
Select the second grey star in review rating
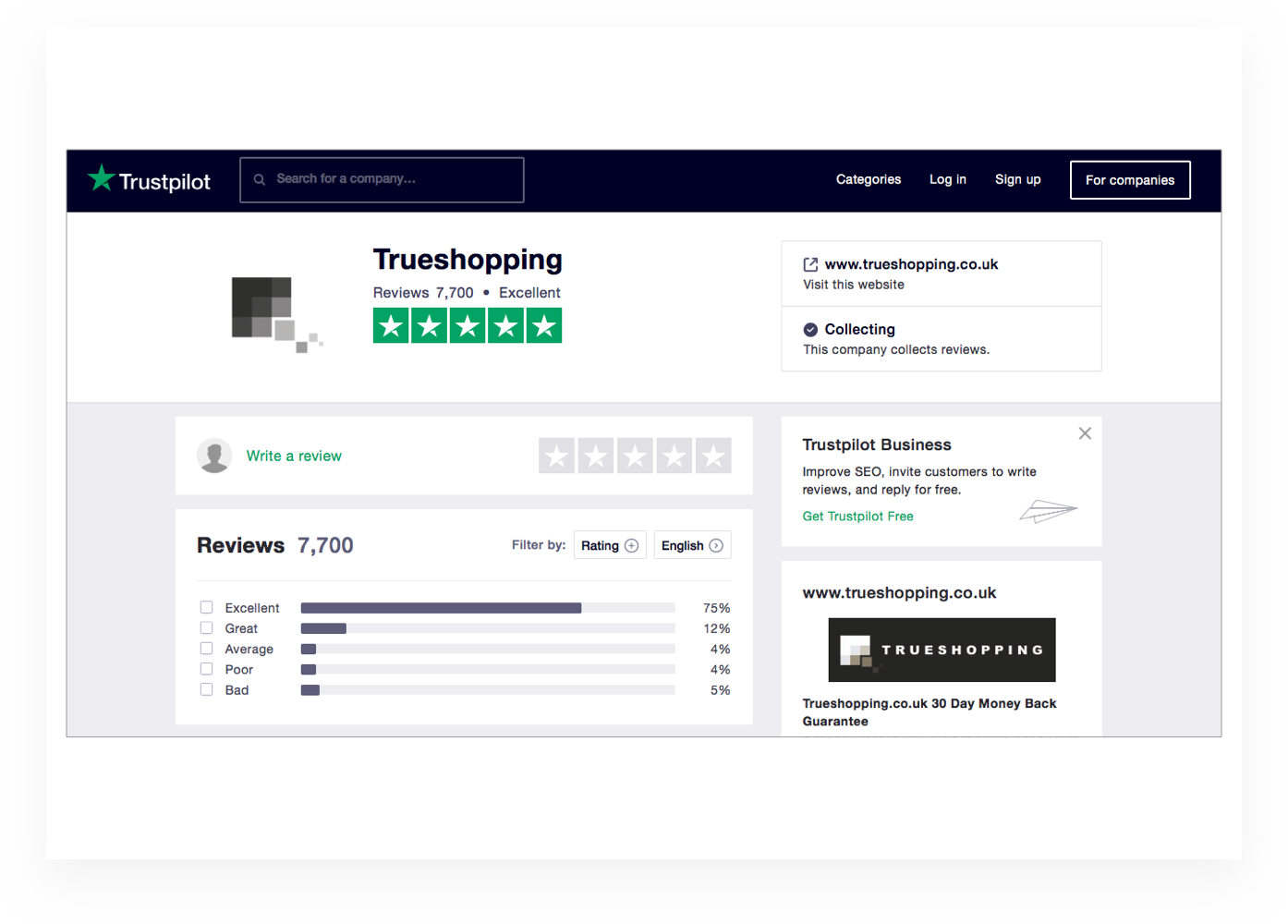(596, 456)
